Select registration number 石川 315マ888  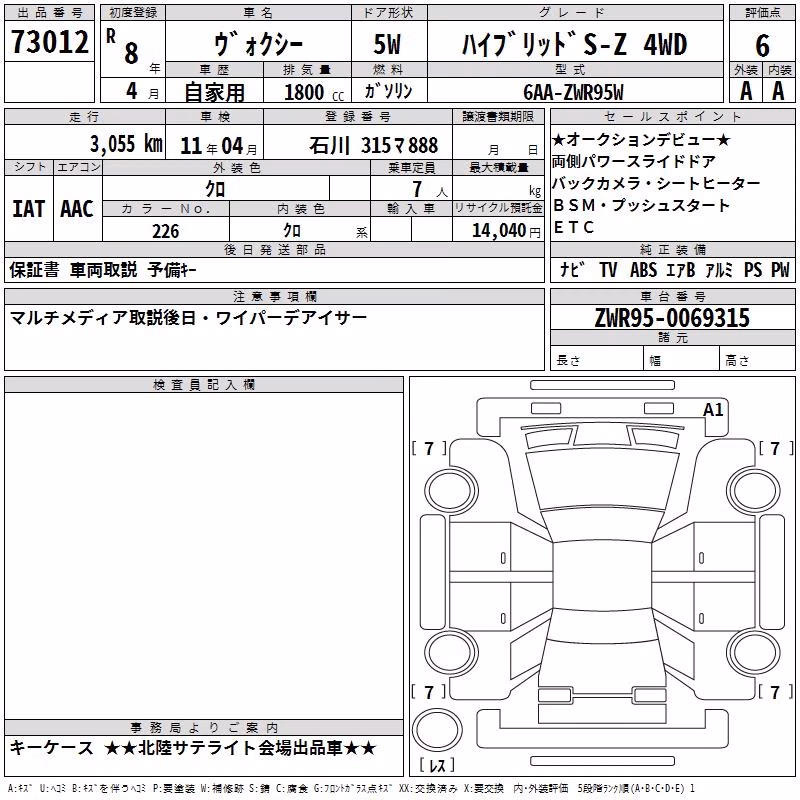tap(373, 146)
